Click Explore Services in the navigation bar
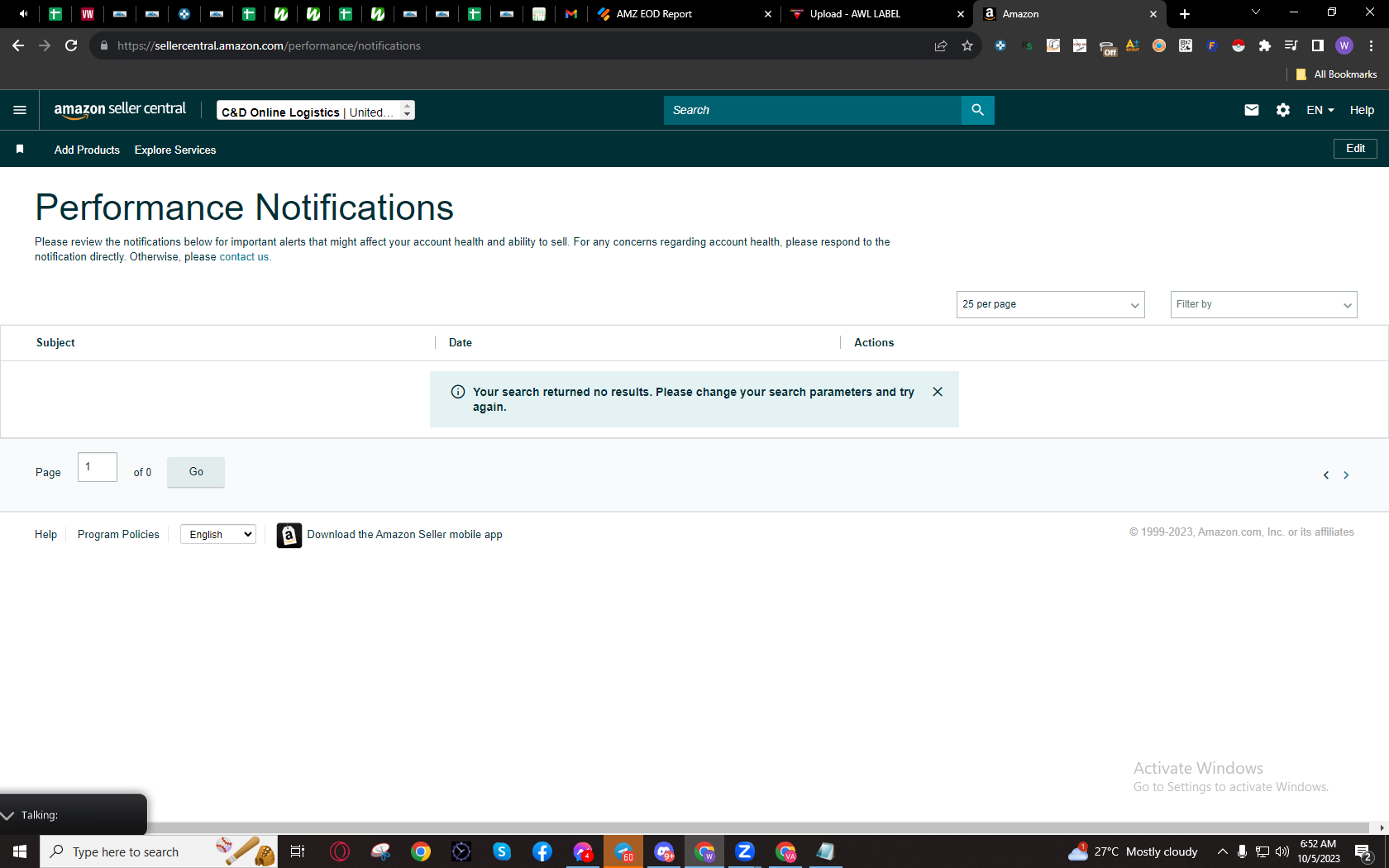The image size is (1389, 868). tap(175, 150)
